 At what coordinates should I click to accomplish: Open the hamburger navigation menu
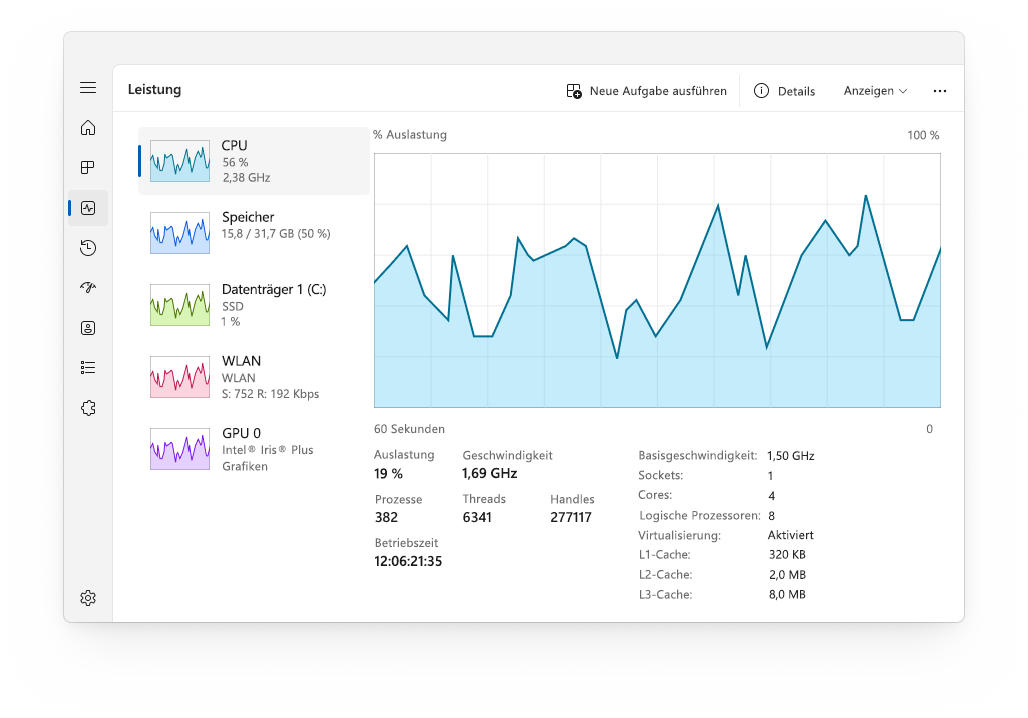pos(88,88)
